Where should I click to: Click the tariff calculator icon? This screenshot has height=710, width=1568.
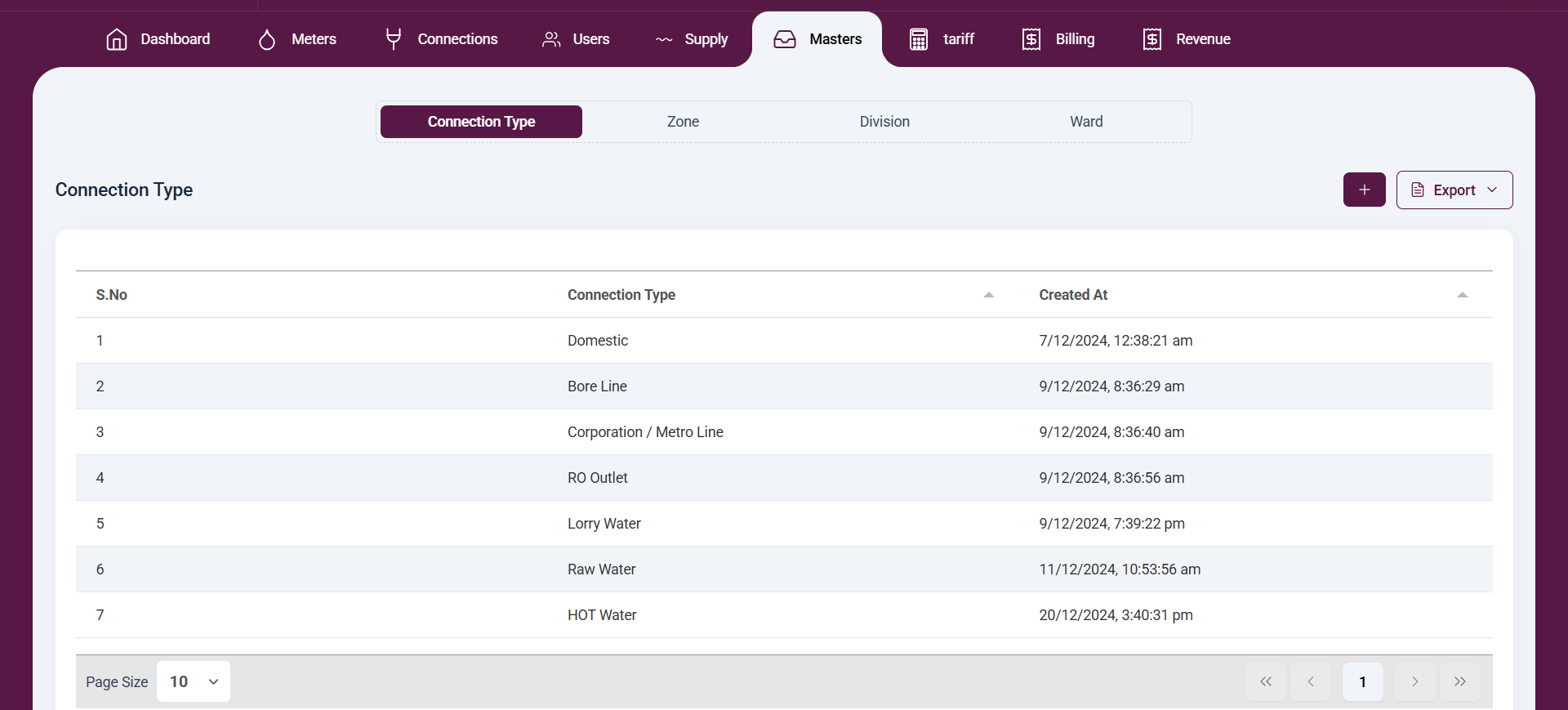coord(919,39)
